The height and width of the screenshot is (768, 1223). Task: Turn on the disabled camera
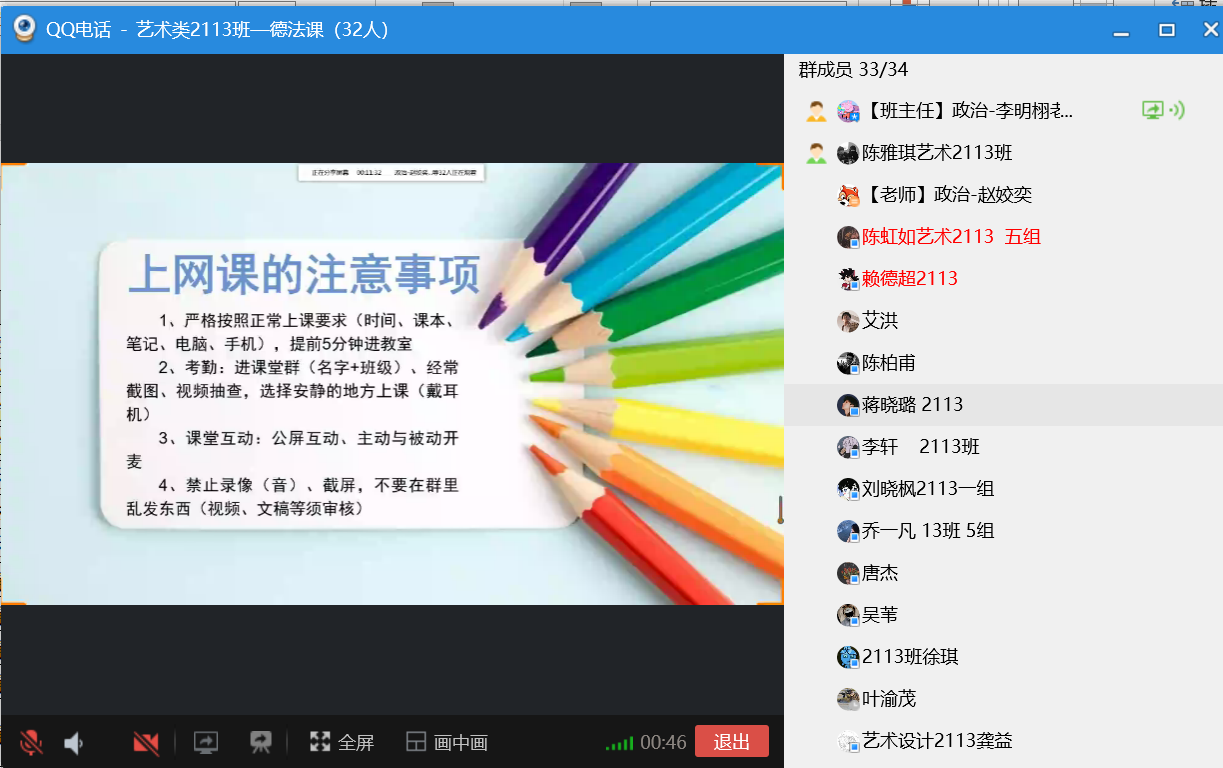[x=146, y=743]
